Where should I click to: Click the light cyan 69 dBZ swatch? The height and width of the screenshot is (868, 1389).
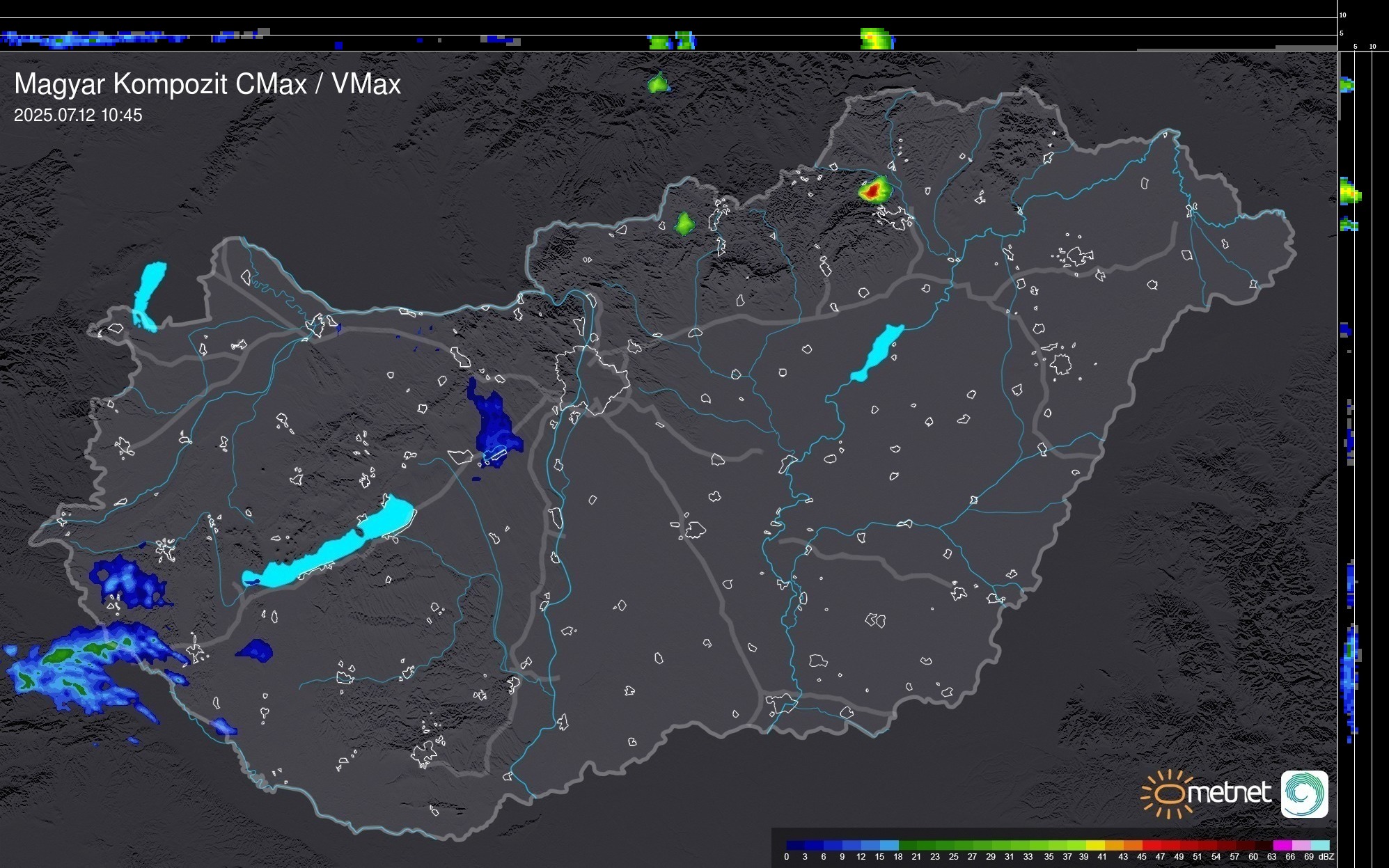pyautogui.click(x=1319, y=845)
